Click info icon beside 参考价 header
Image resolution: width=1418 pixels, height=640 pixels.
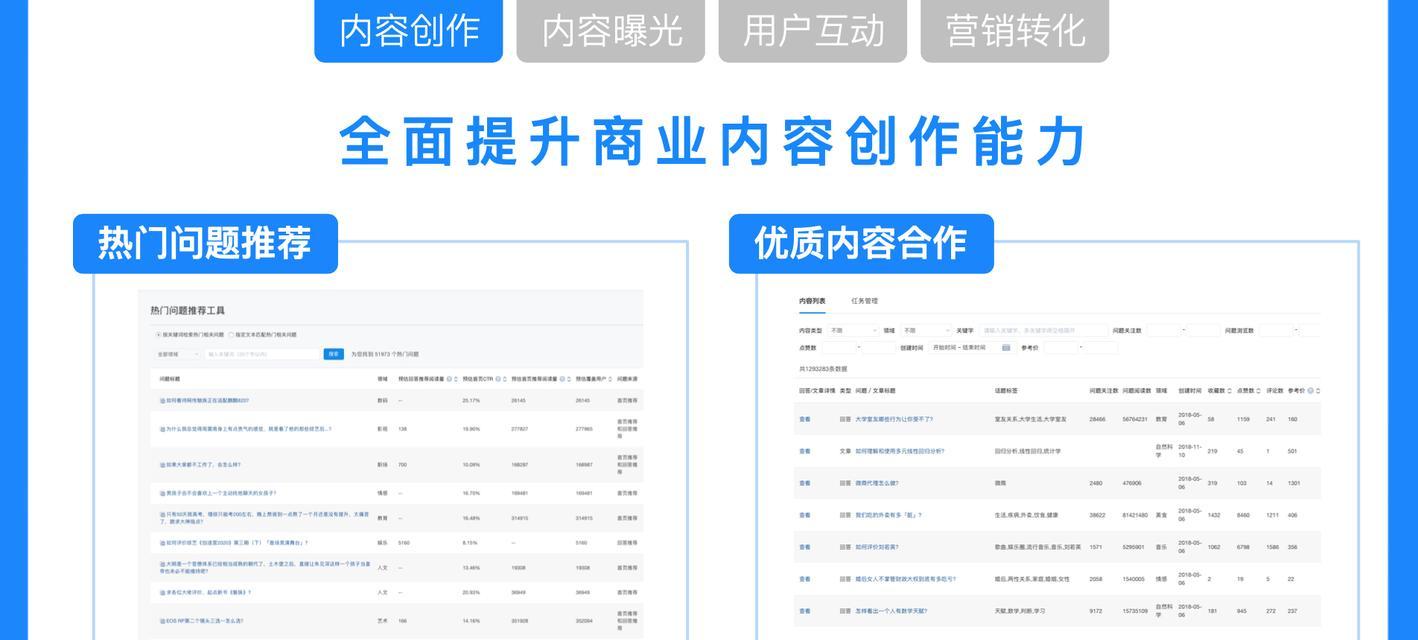click(1310, 391)
